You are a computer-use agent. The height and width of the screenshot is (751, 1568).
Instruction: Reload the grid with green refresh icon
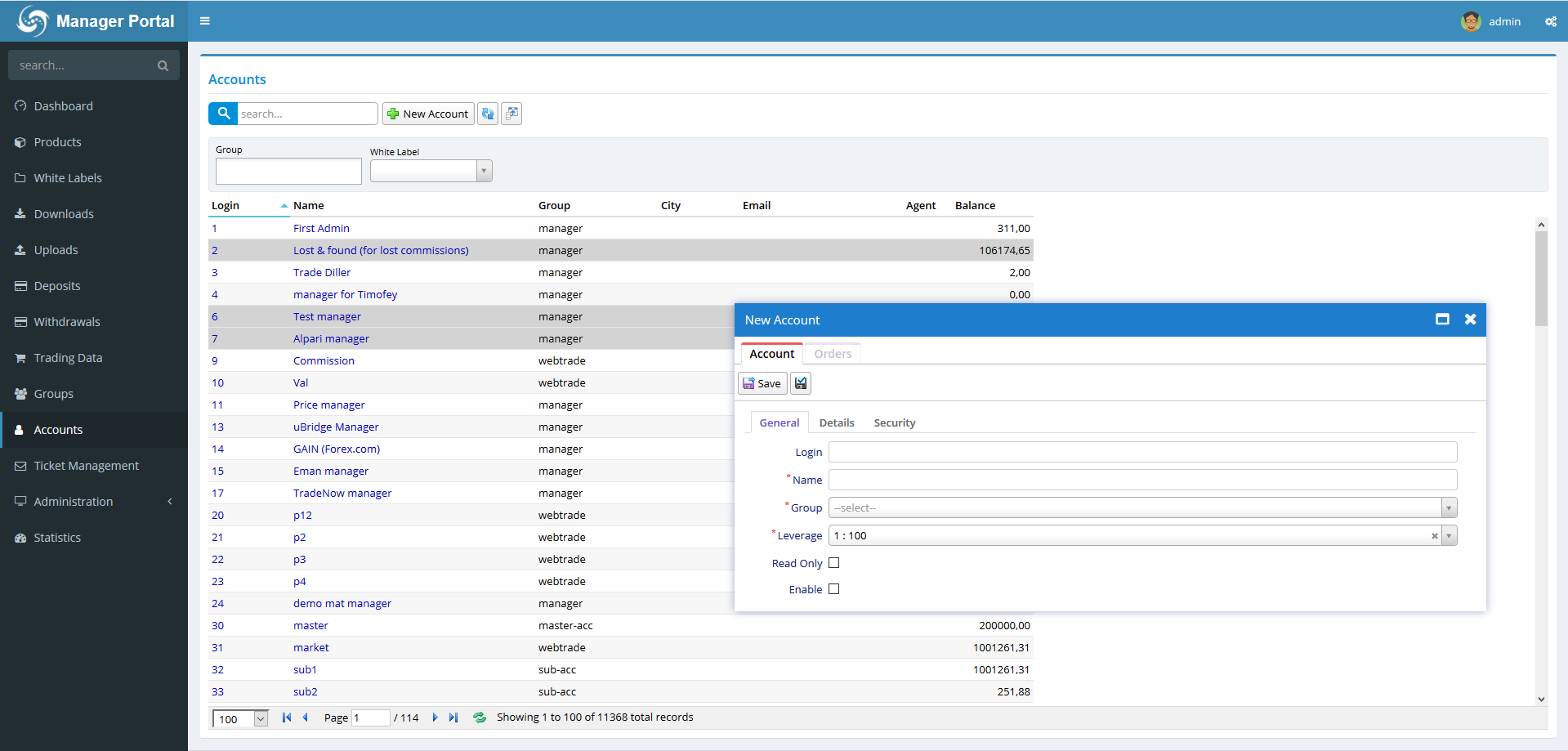pos(480,717)
